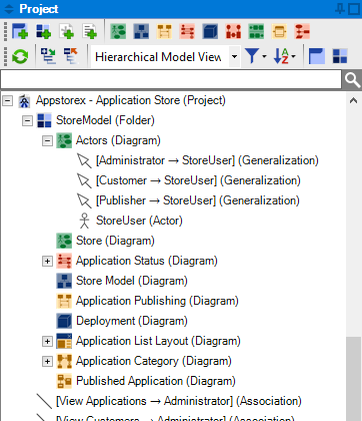Screen dimensions: 362x421
Task: Click the vertical scrollbar thumb
Action: 354,379
